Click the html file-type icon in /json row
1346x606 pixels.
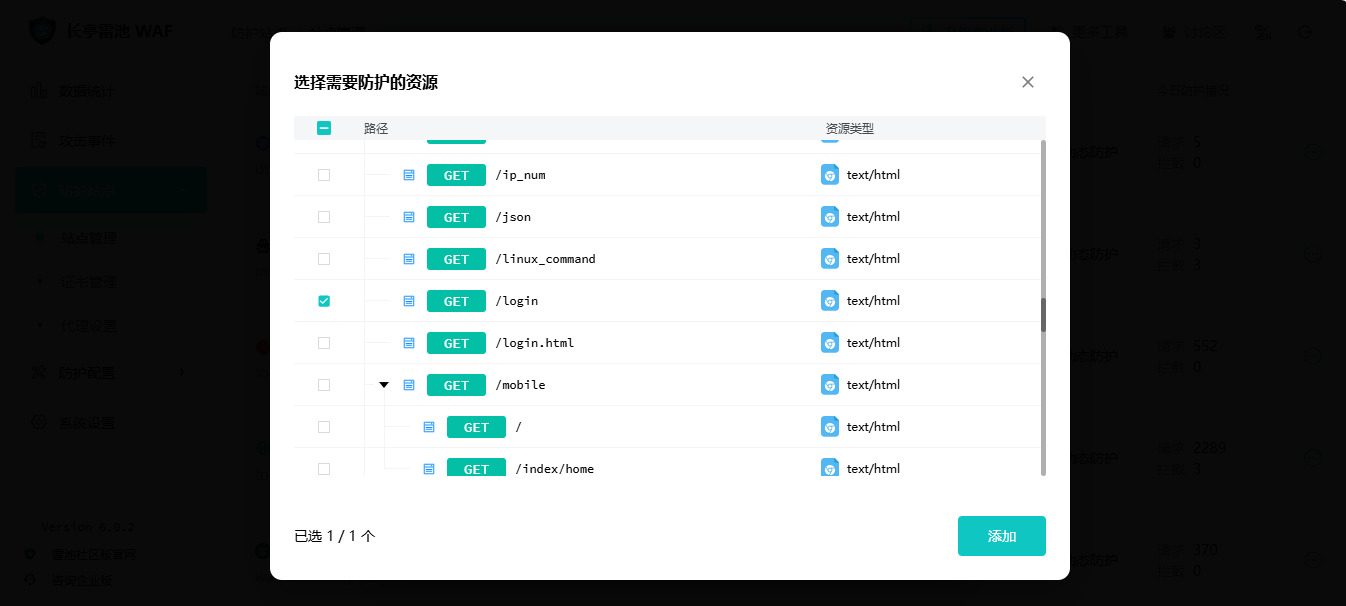click(x=830, y=217)
